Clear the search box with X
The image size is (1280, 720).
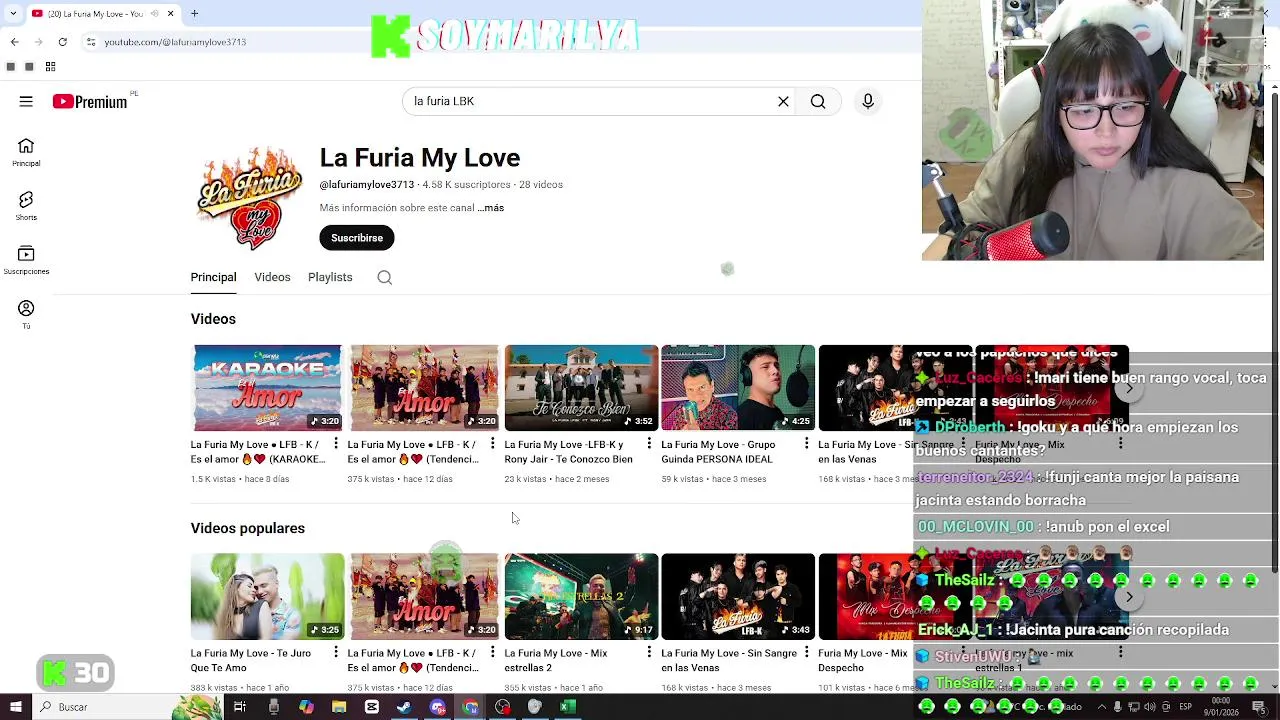click(x=783, y=101)
